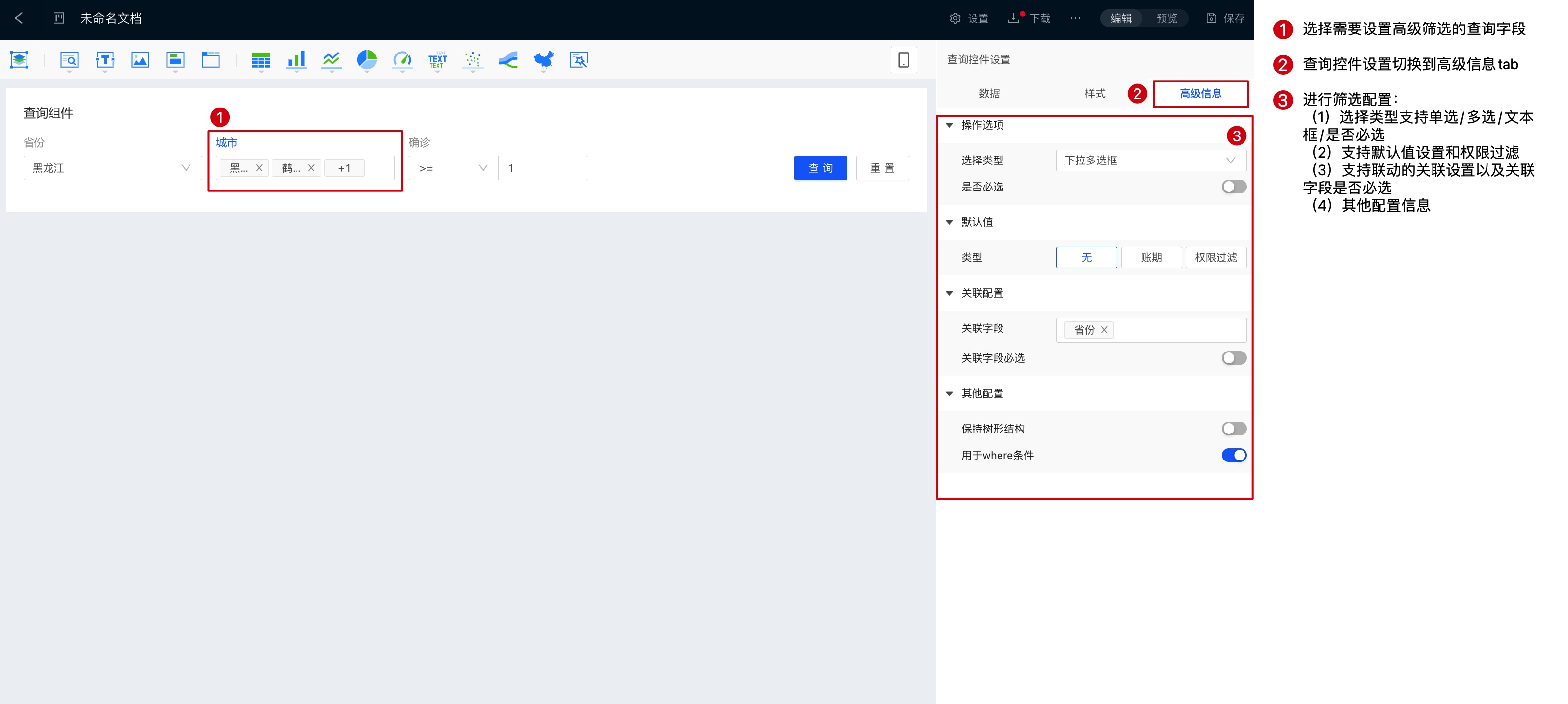The image size is (1568, 704).
Task: Insert a word cloud TEXT chart
Action: point(437,59)
